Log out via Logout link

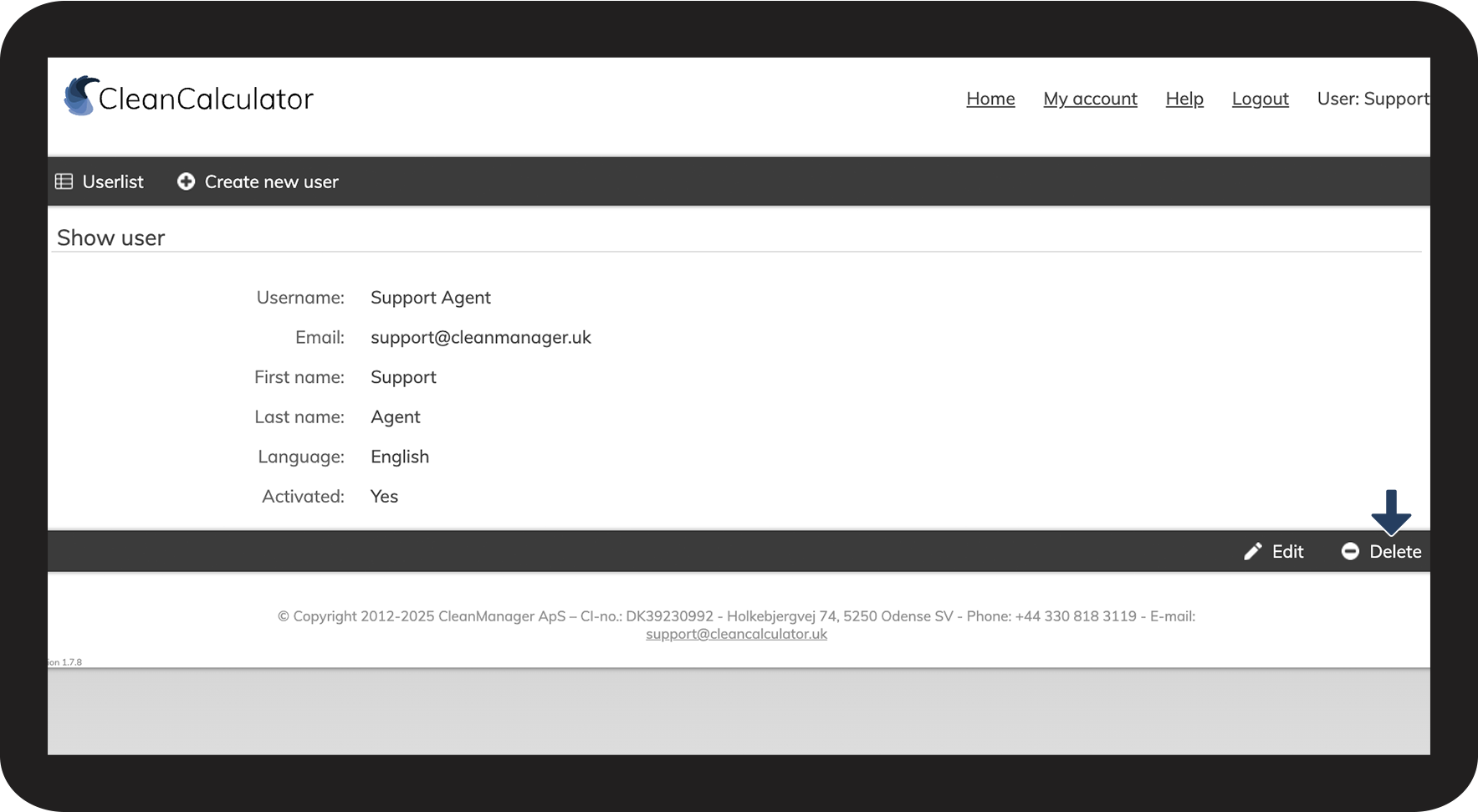point(1260,99)
